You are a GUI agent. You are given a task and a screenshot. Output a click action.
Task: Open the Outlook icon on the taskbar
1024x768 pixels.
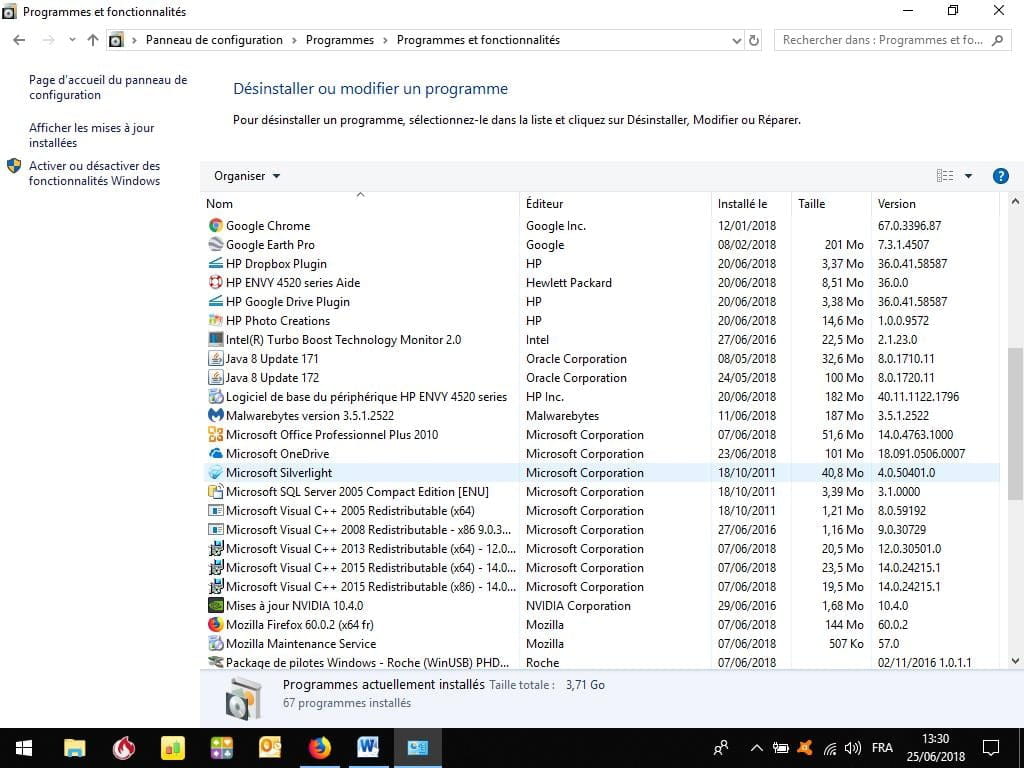(x=270, y=748)
